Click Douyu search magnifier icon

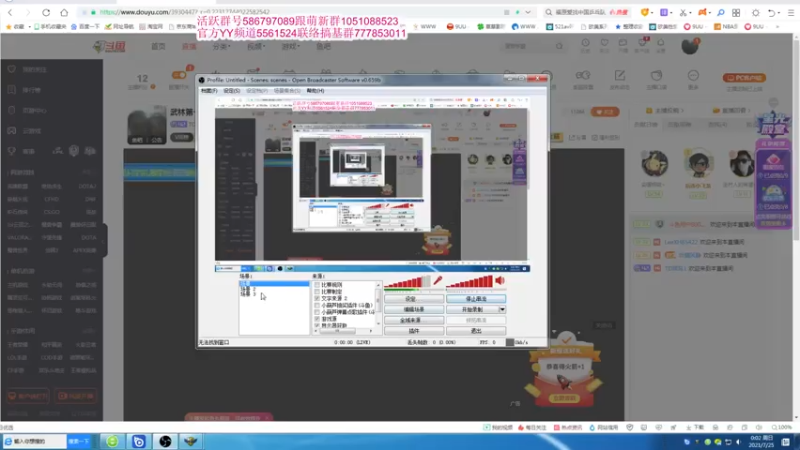click(x=559, y=46)
